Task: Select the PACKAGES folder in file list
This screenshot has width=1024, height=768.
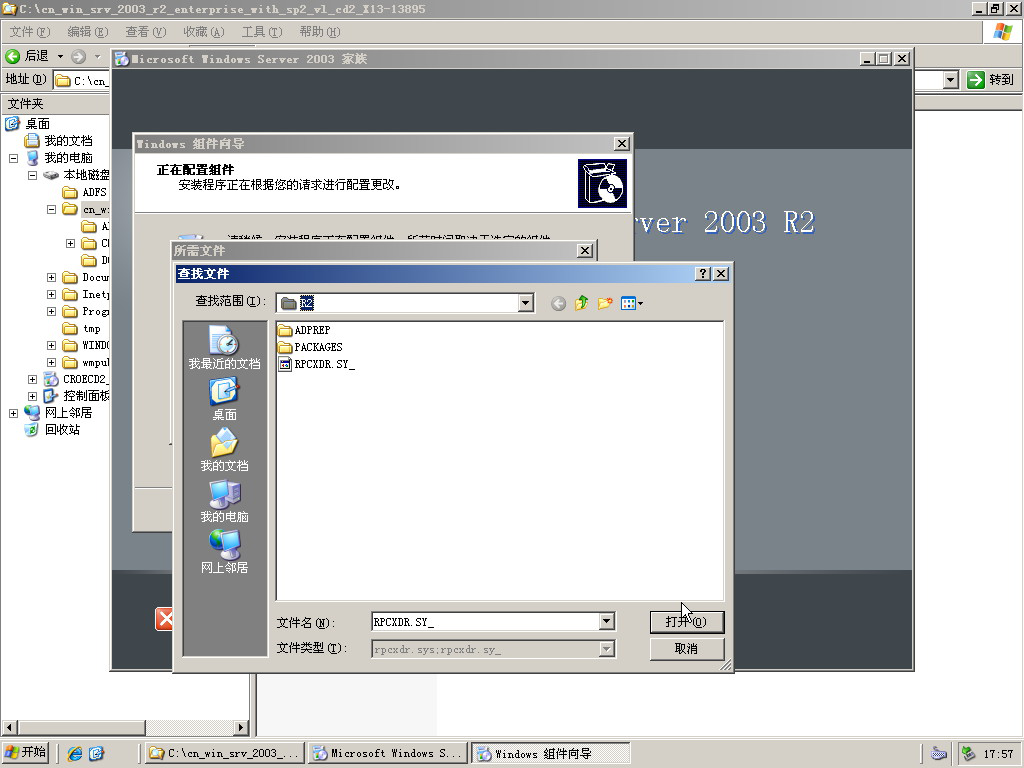Action: [x=318, y=347]
